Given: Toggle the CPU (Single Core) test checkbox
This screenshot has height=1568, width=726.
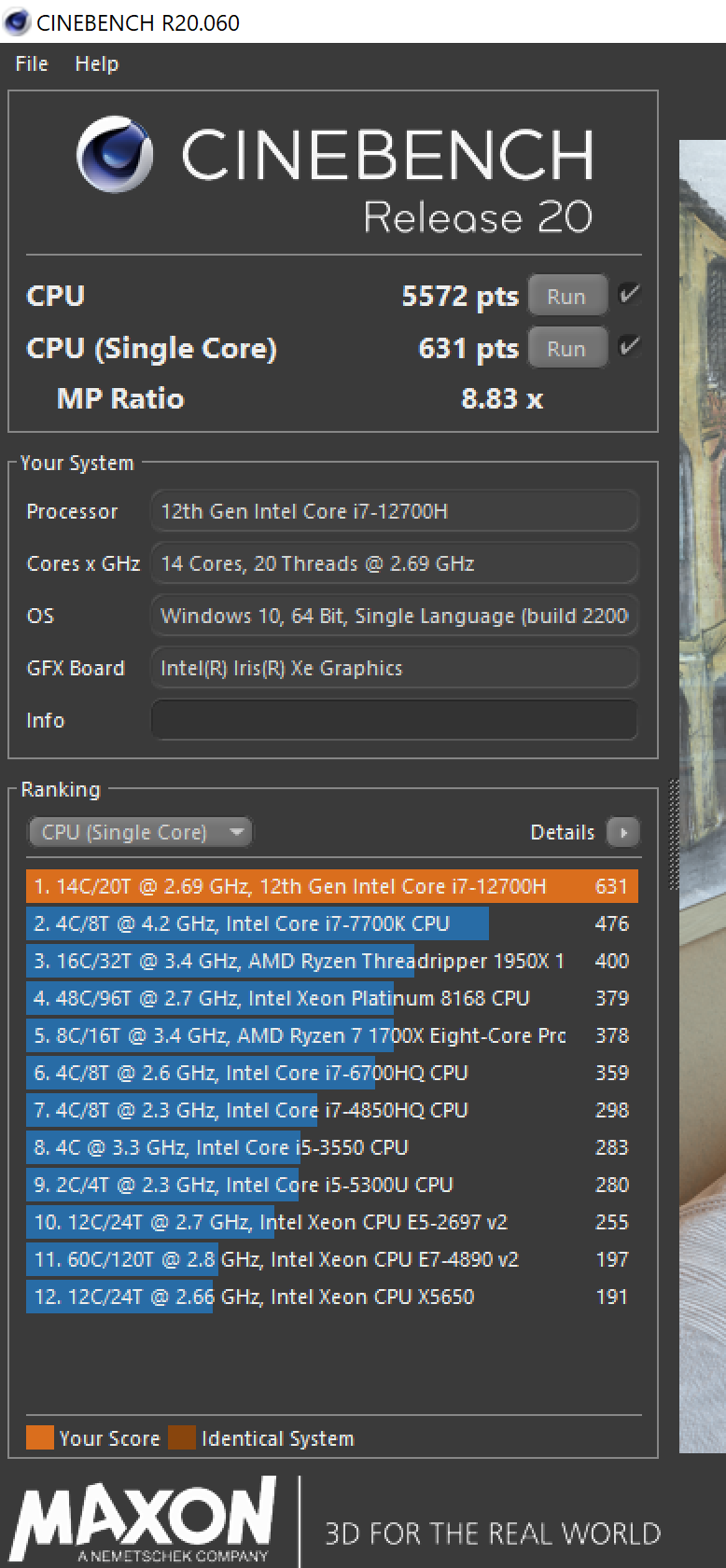Looking at the screenshot, I should [629, 347].
